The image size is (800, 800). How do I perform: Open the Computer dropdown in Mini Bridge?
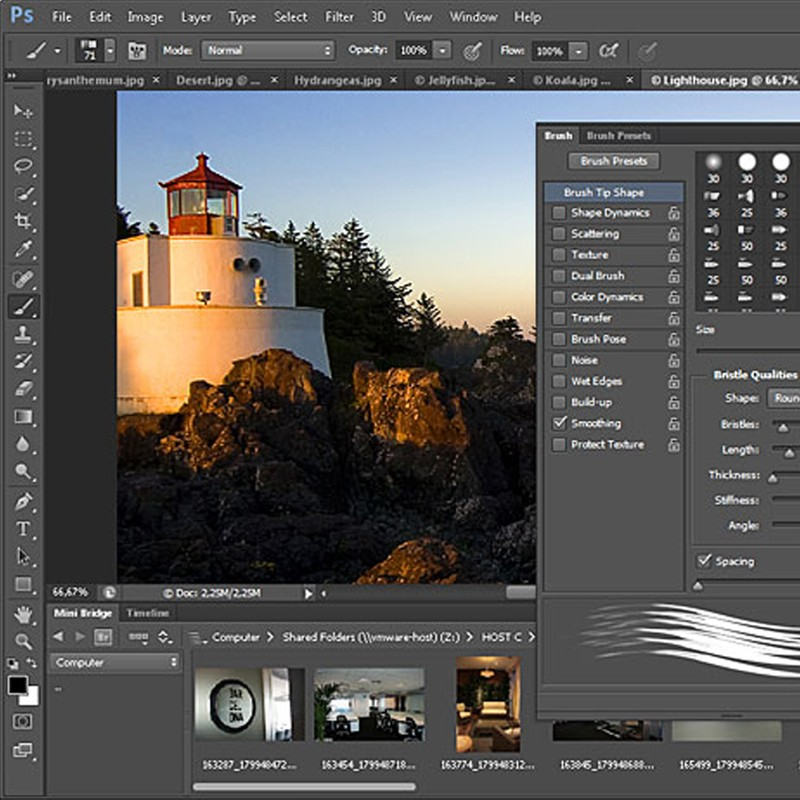[115, 662]
